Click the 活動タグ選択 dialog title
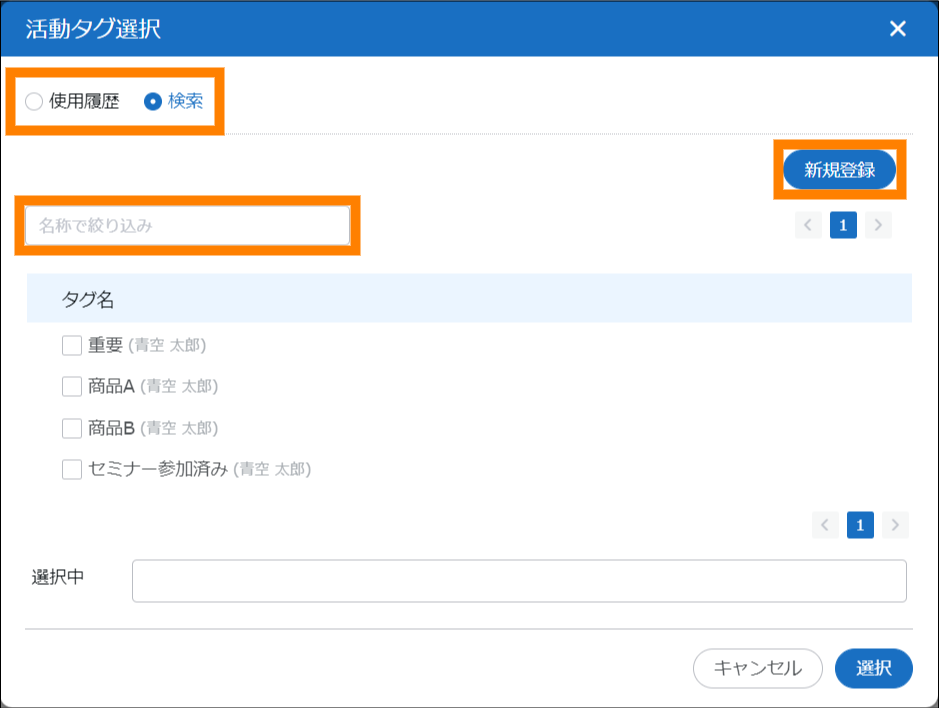939x708 pixels. pyautogui.click(x=93, y=29)
